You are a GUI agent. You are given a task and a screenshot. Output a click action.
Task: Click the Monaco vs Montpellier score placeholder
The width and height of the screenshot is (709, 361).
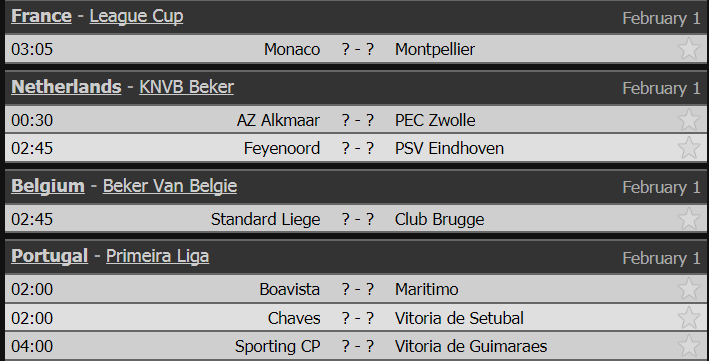point(358,49)
